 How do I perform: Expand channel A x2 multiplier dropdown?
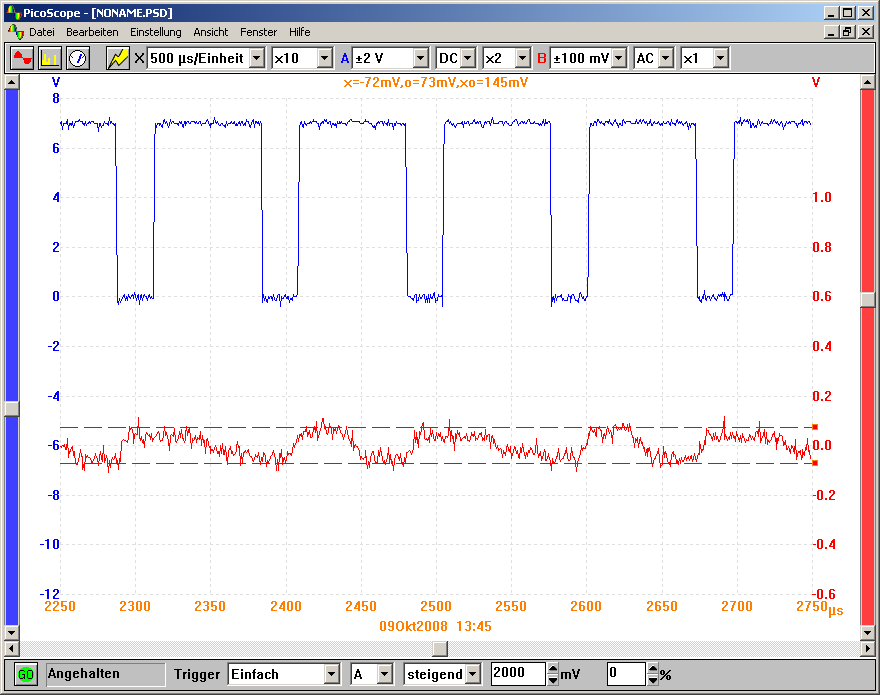point(522,58)
